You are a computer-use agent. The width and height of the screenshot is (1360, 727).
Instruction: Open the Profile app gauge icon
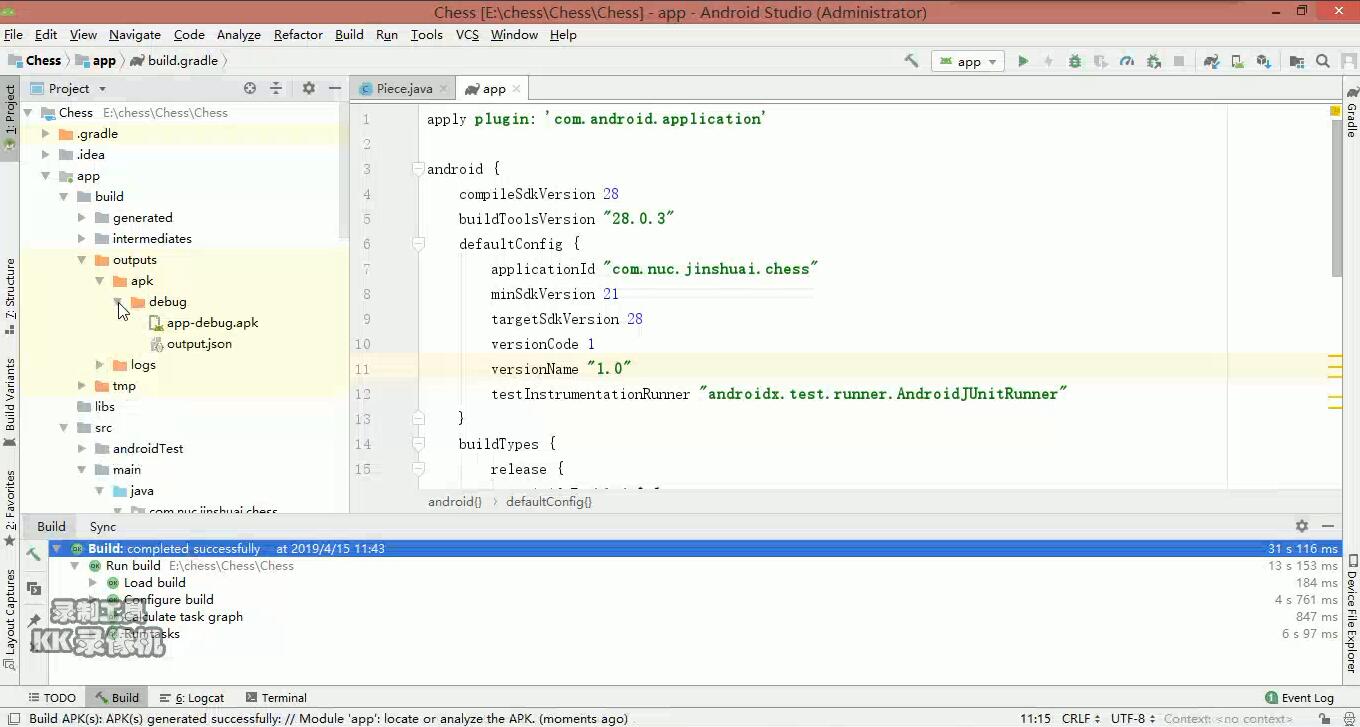pyautogui.click(x=1127, y=61)
